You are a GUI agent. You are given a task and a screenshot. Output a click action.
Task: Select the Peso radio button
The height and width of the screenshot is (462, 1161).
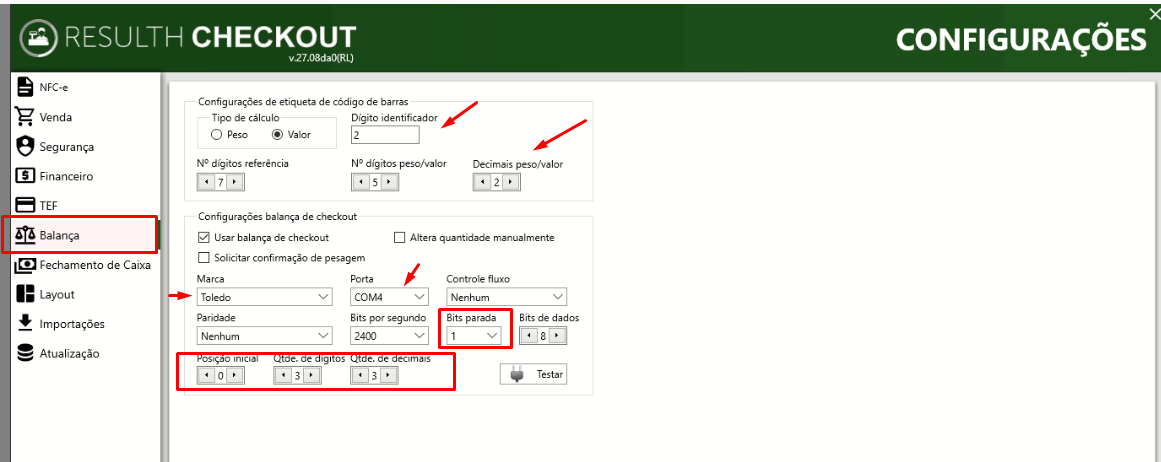point(216,135)
